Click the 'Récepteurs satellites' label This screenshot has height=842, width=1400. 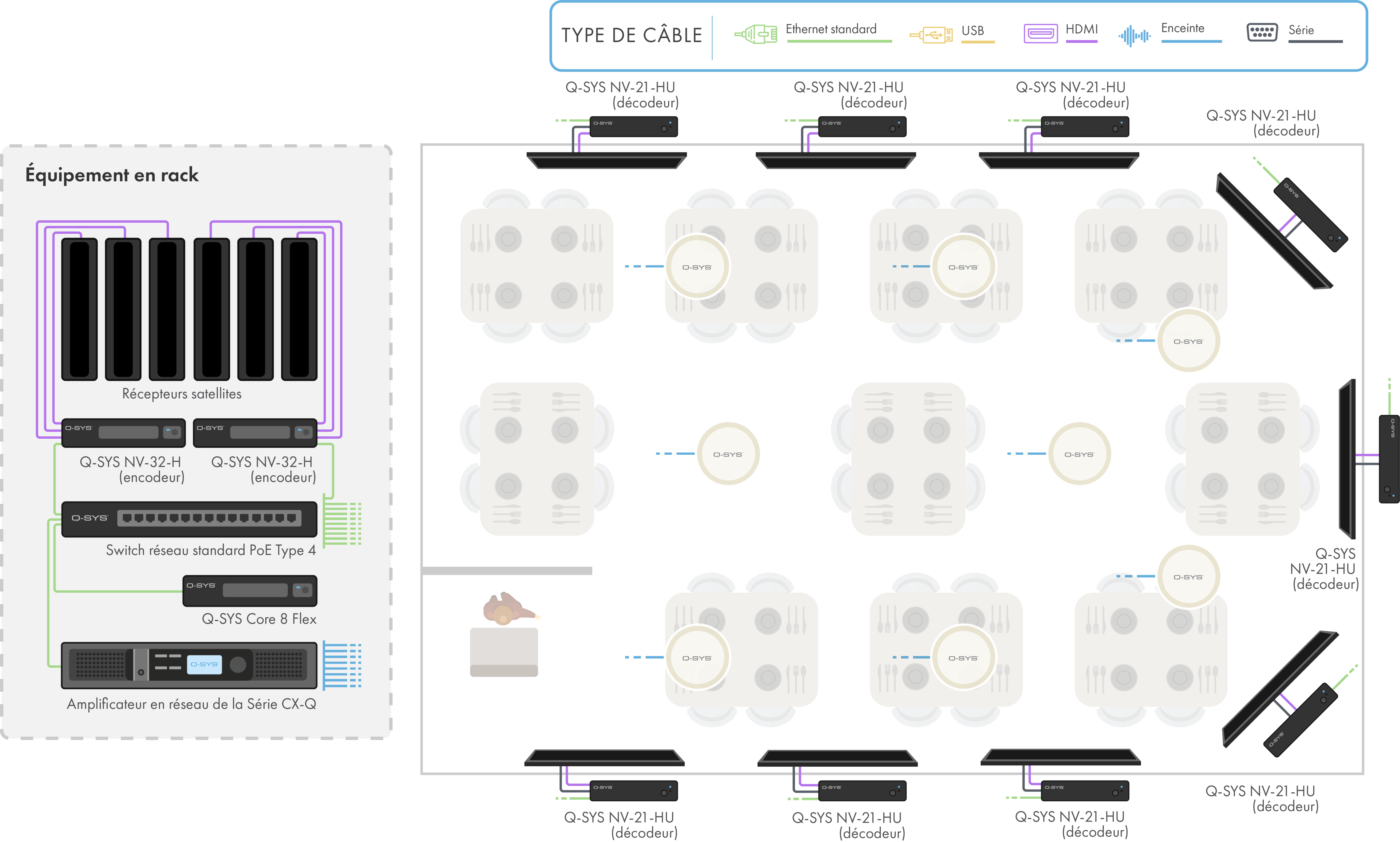point(181,394)
